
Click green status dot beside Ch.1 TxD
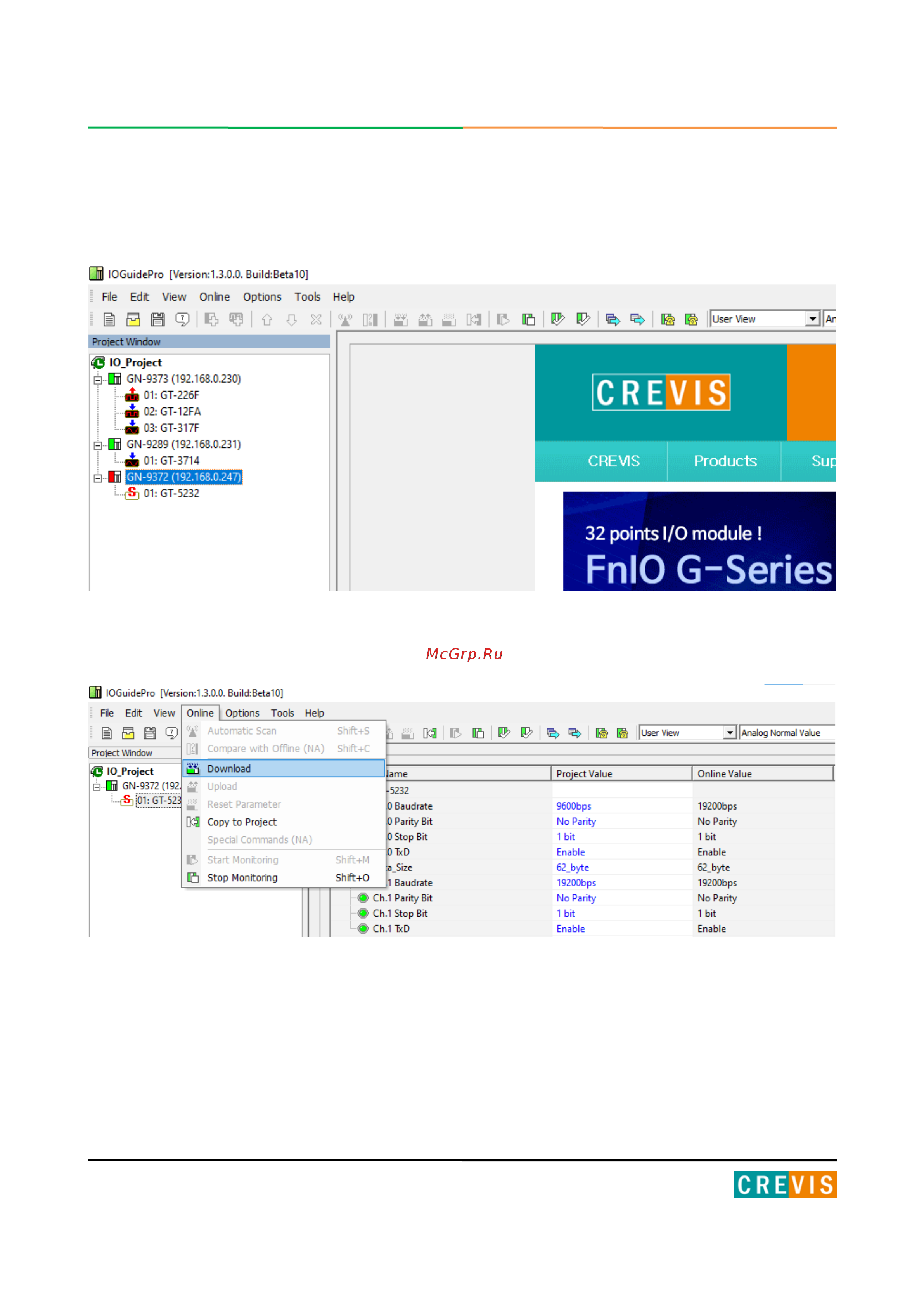[x=363, y=929]
